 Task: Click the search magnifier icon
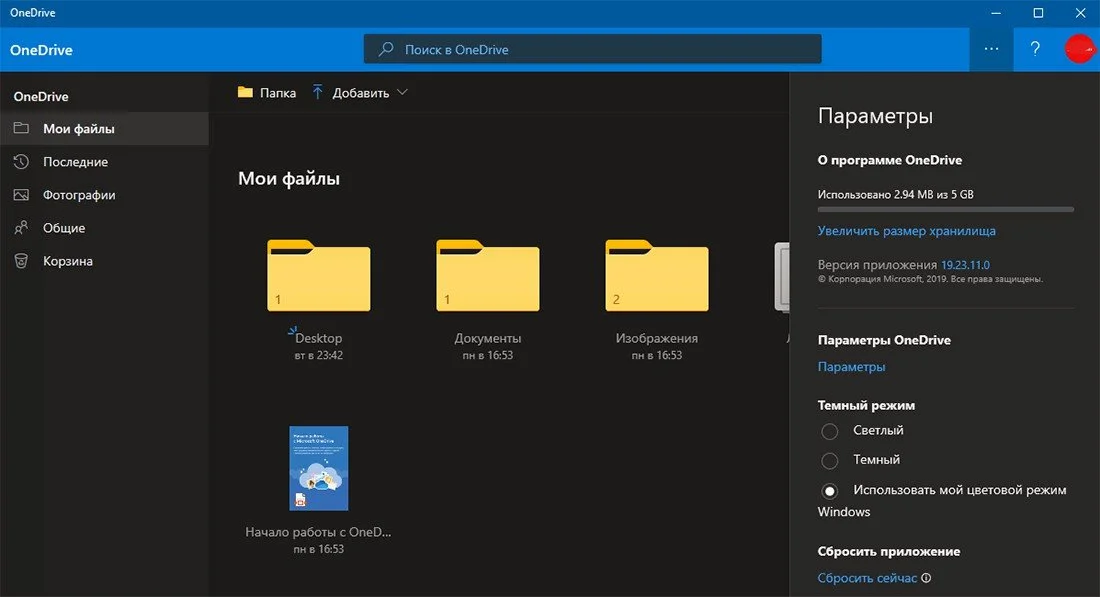(386, 49)
